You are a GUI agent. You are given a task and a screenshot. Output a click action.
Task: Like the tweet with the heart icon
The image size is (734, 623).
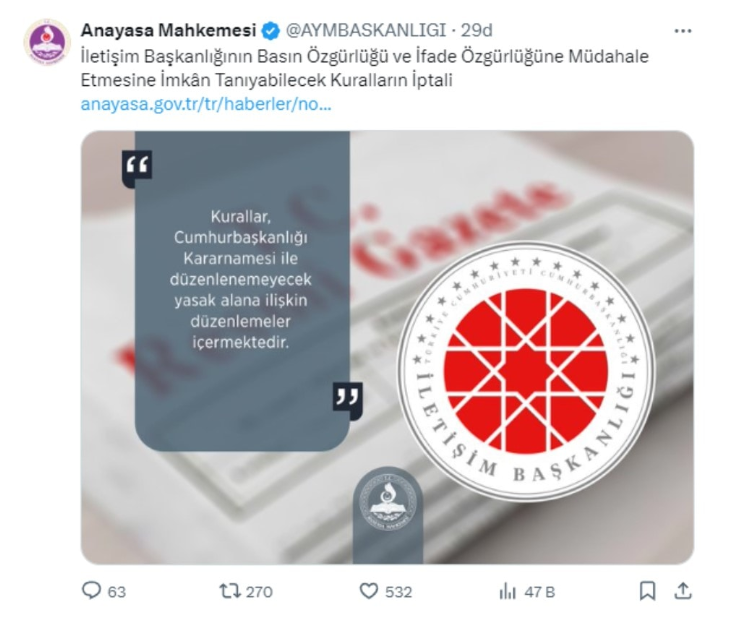tap(368, 591)
